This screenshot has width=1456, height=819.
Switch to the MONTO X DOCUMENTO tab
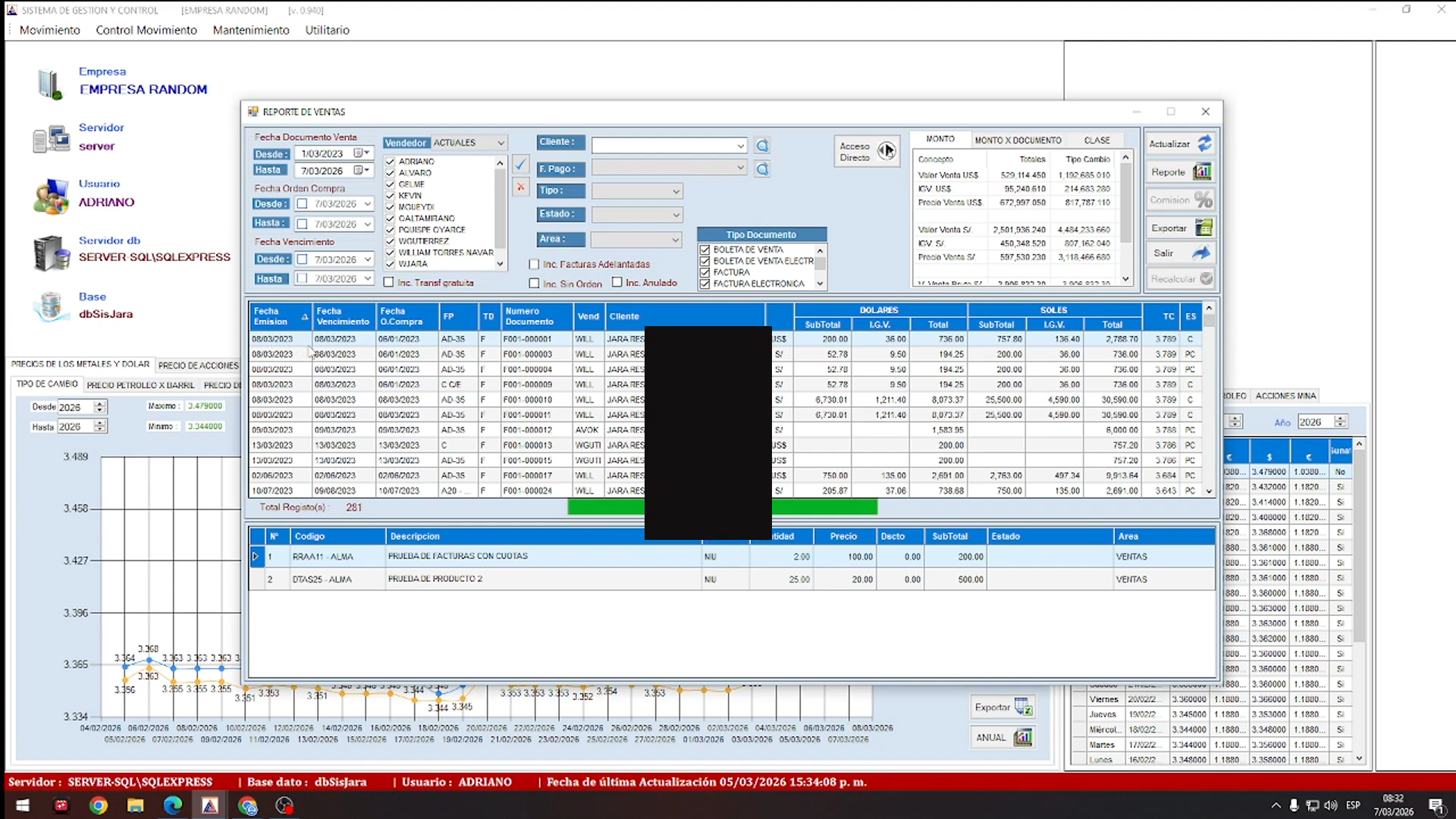(x=1018, y=140)
